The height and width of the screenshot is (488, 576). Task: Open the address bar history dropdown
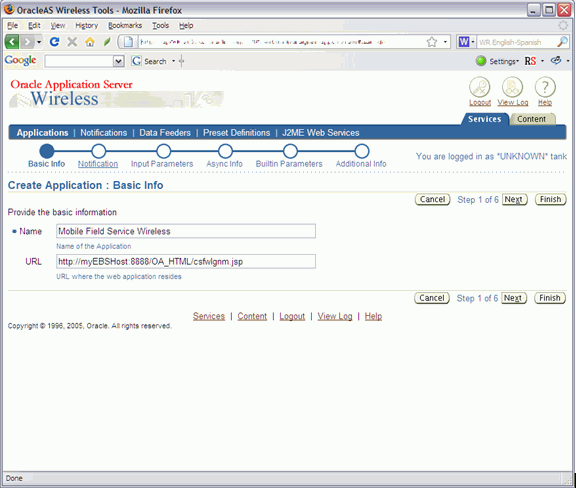click(445, 42)
